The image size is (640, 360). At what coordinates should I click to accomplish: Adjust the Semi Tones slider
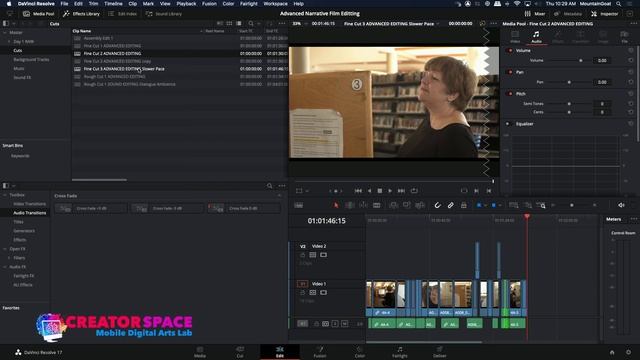pos(568,104)
